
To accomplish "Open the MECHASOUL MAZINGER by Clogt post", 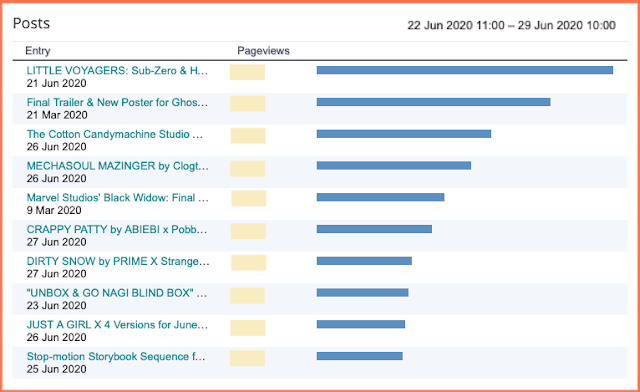I will [118, 166].
